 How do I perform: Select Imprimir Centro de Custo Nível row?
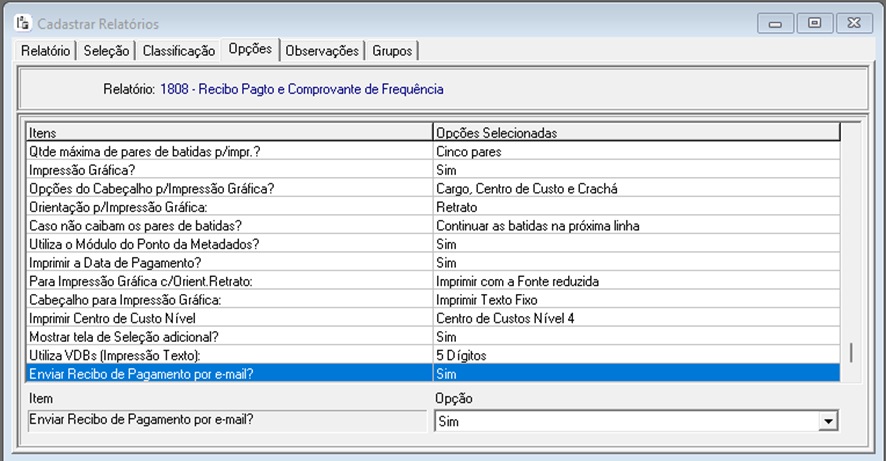point(228,319)
